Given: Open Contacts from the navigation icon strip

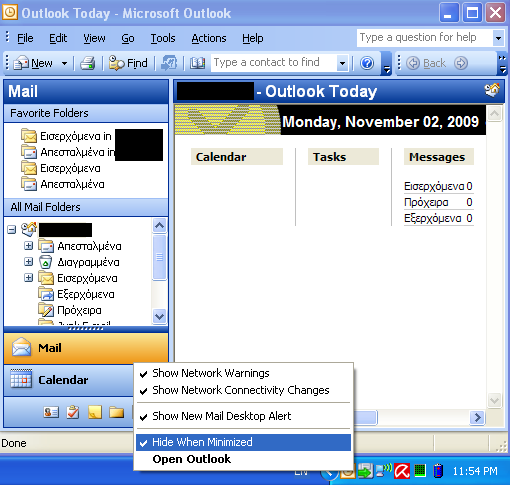Looking at the screenshot, I should pyautogui.click(x=51, y=412).
